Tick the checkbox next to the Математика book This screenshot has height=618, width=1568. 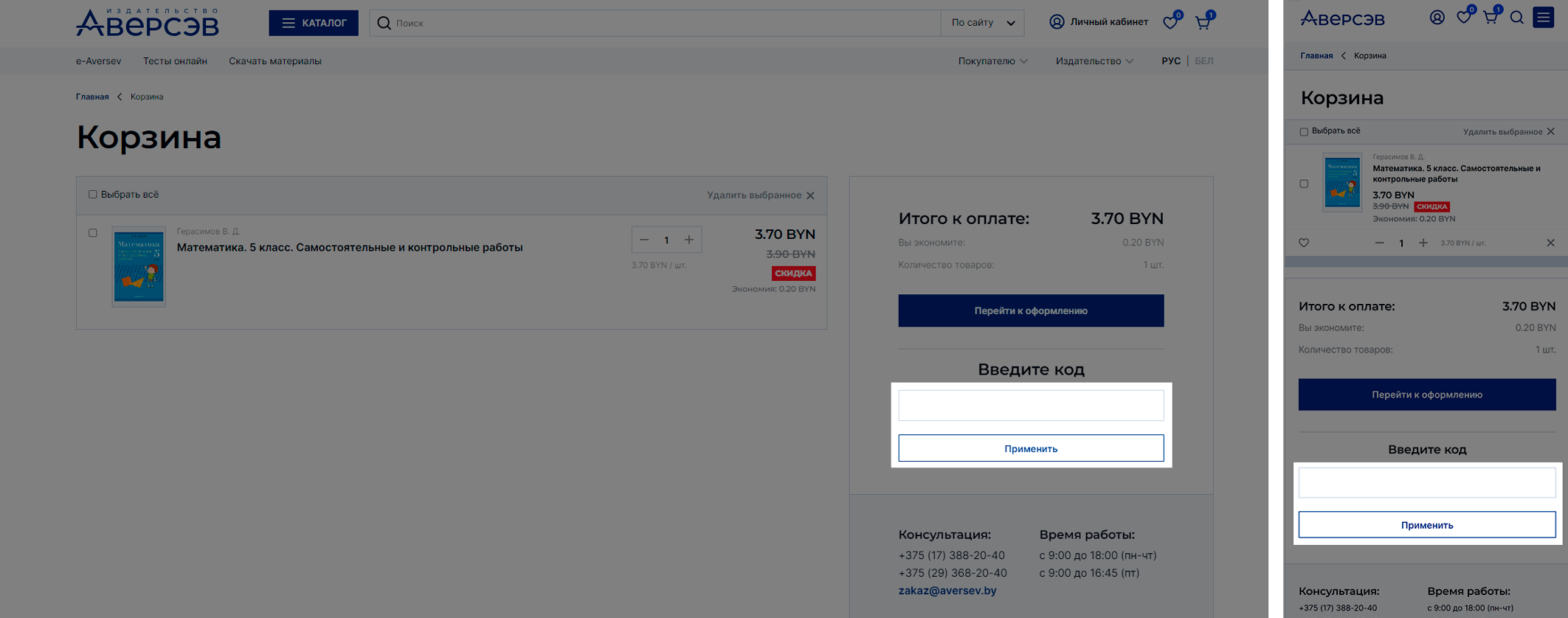[x=93, y=233]
